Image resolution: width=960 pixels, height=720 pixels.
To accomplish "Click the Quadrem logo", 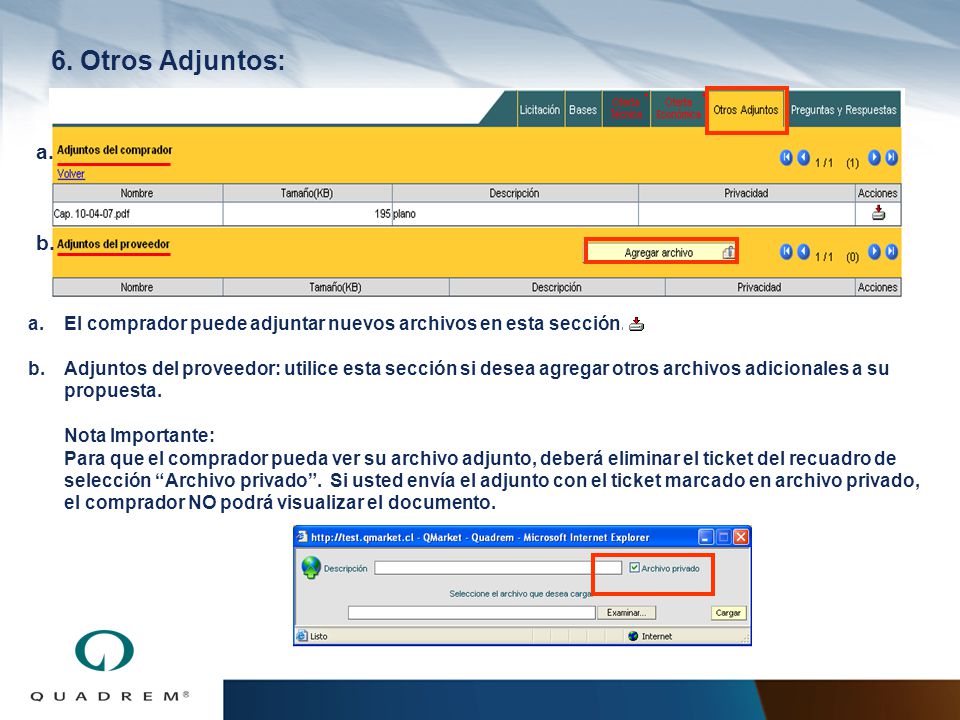I will (109, 667).
